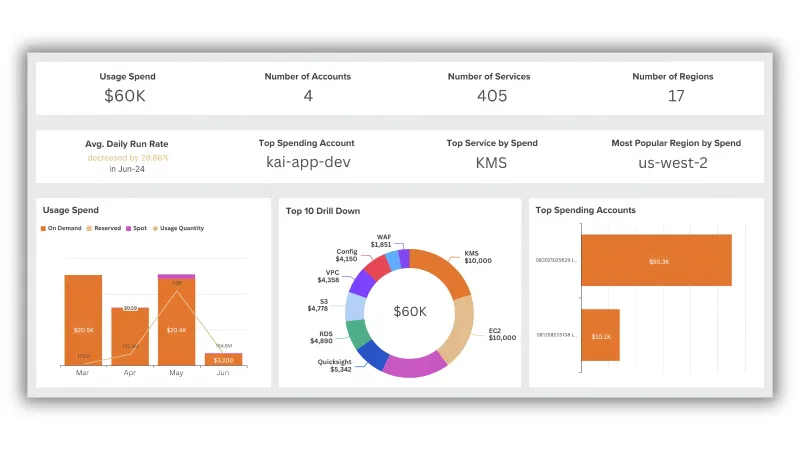This screenshot has width=800, height=450.
Task: Click the Usage Spend $60K value
Action: point(125,96)
